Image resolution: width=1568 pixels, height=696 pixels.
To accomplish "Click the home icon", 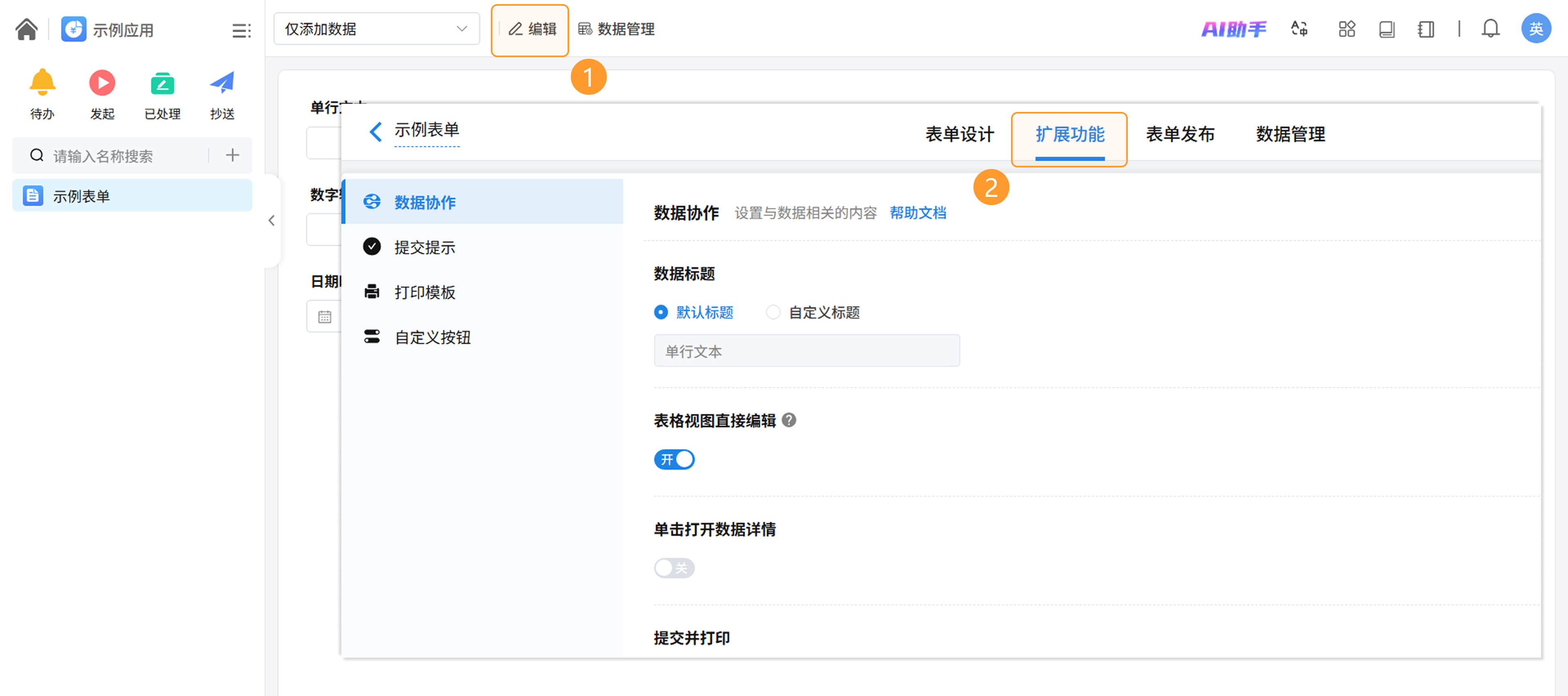I will point(26,29).
